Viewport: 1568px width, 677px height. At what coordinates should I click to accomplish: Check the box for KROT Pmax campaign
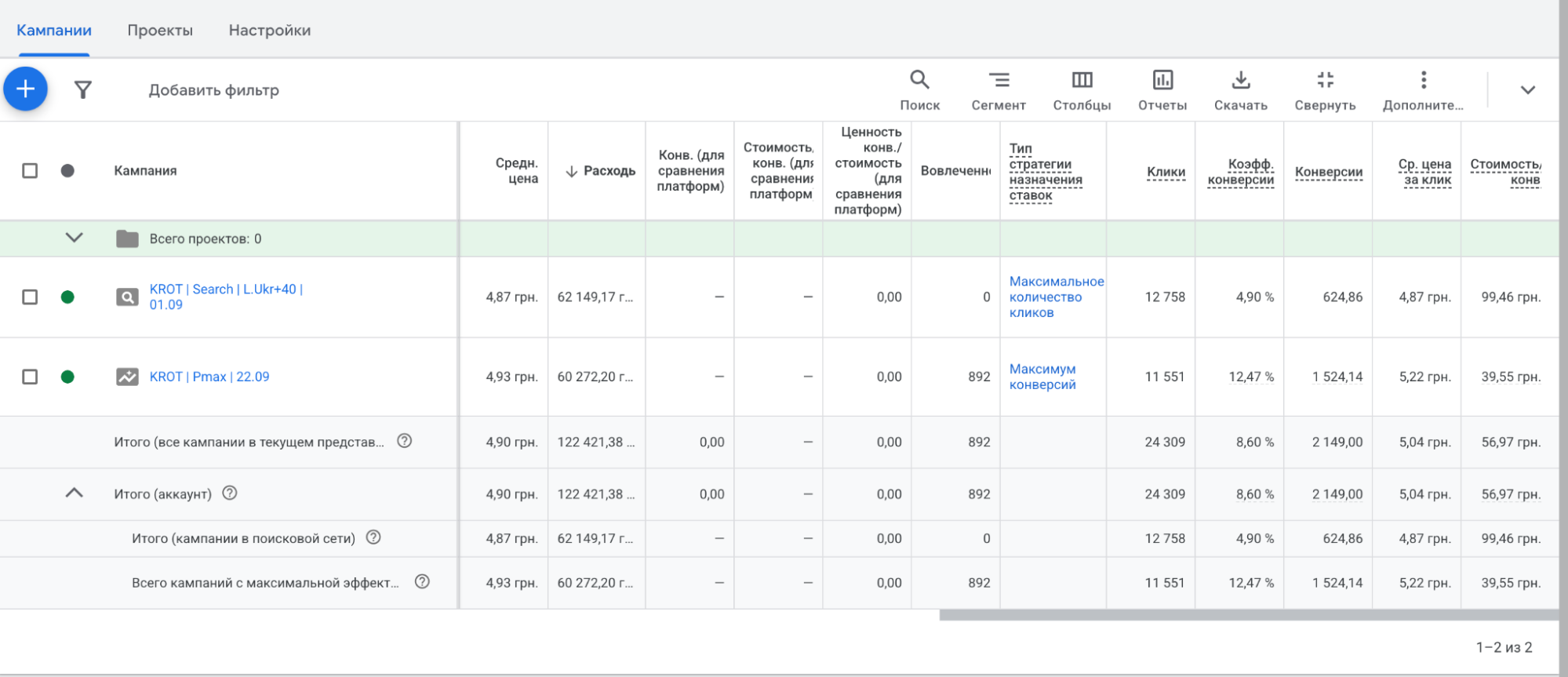[x=30, y=377]
